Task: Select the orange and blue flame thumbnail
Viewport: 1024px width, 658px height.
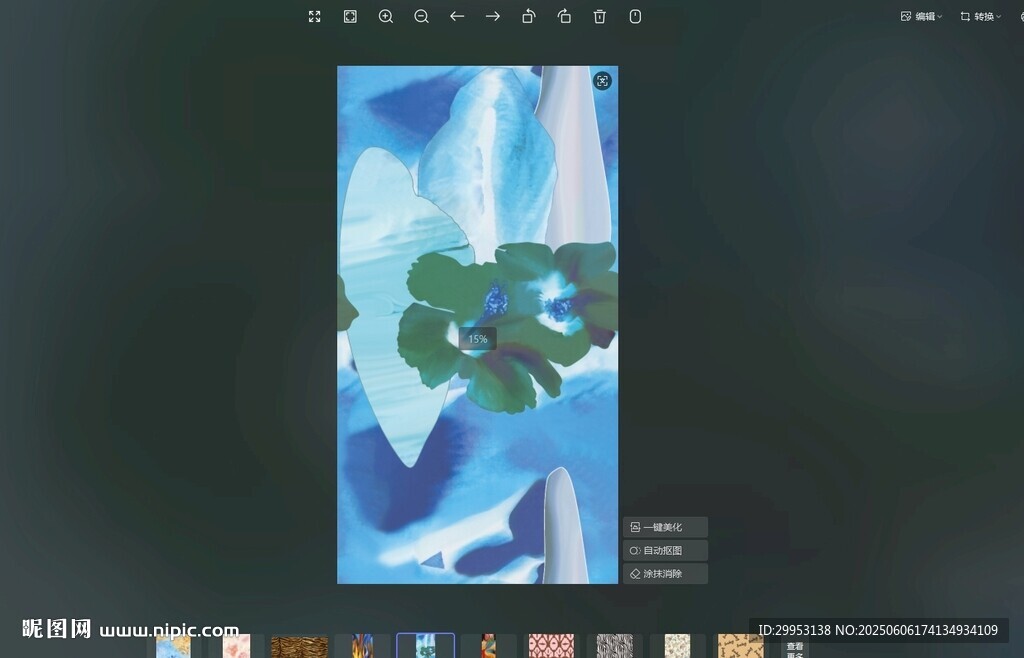Action: click(x=362, y=646)
